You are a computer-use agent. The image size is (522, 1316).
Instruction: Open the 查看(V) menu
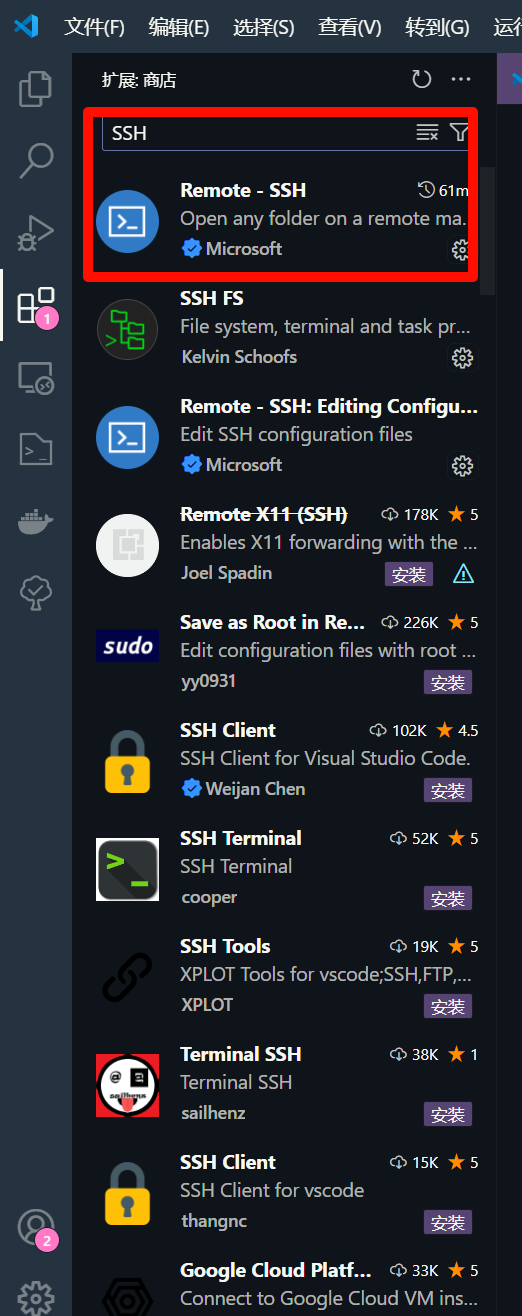[350, 27]
